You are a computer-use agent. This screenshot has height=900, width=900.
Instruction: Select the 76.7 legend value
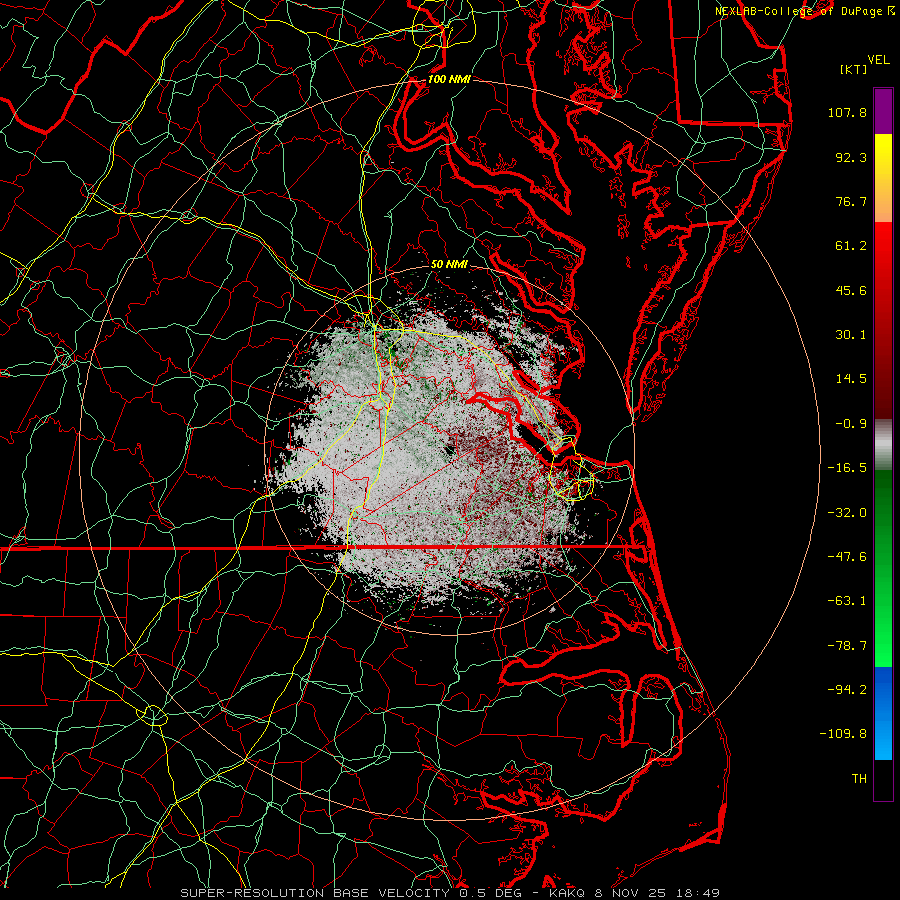[851, 201]
